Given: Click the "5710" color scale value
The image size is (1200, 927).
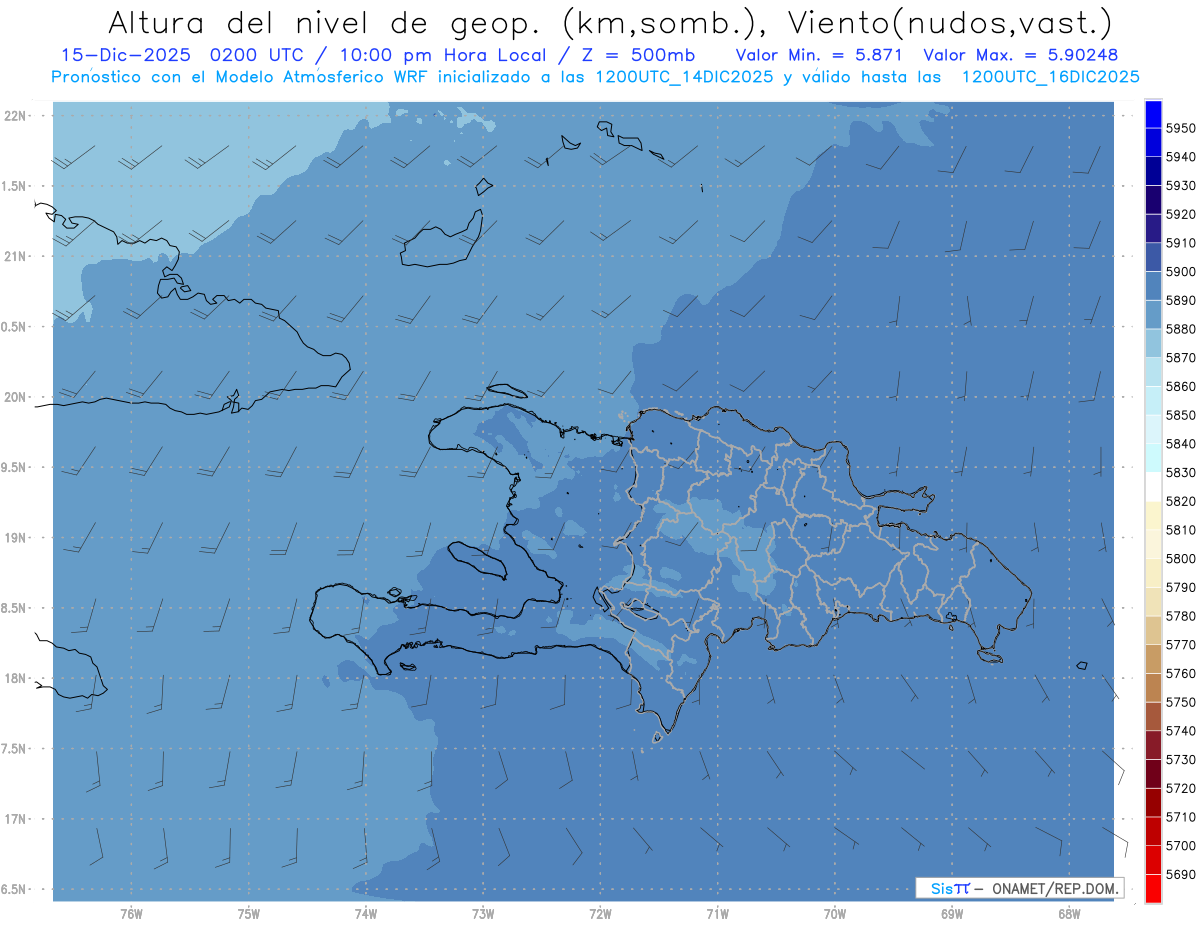Looking at the screenshot, I should tap(1180, 816).
